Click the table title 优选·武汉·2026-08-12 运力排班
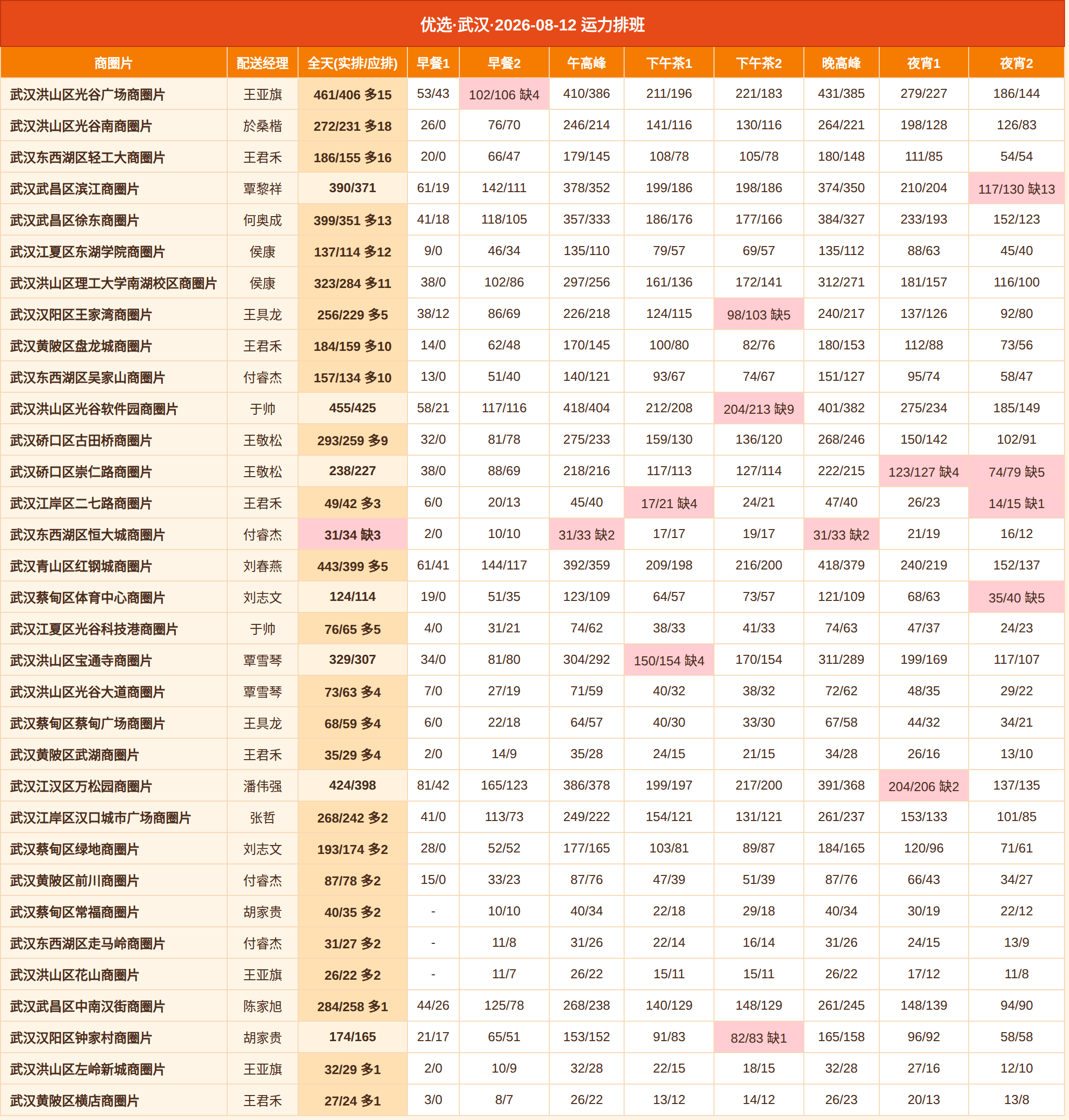 [x=532, y=24]
